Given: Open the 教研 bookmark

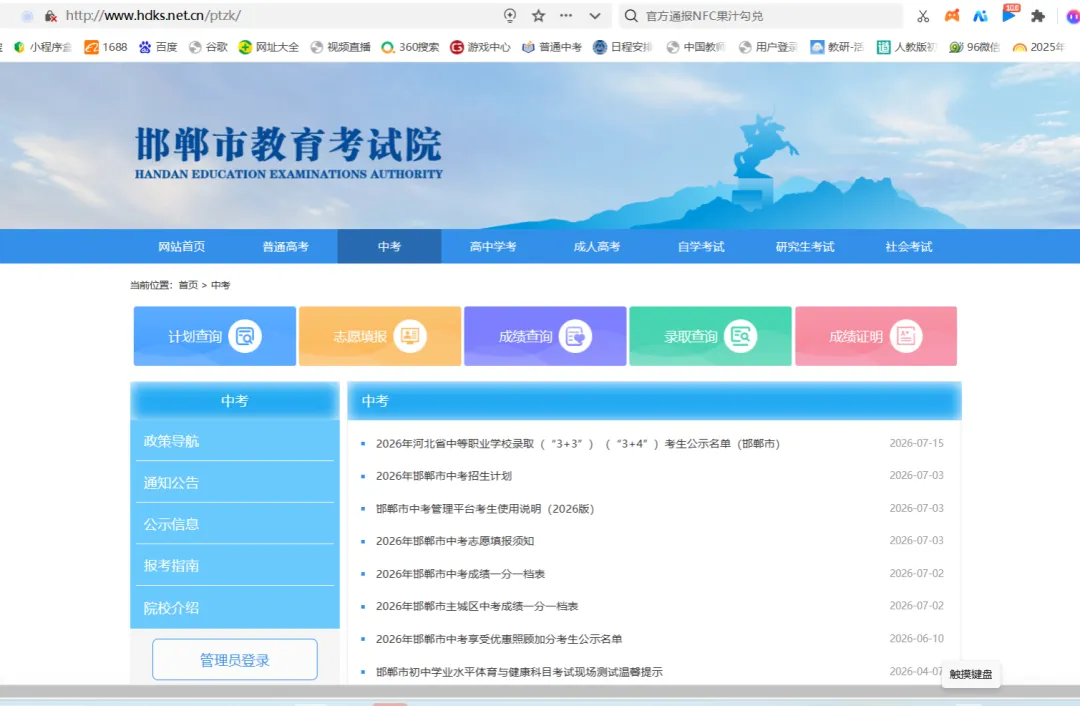Looking at the screenshot, I should coord(838,47).
